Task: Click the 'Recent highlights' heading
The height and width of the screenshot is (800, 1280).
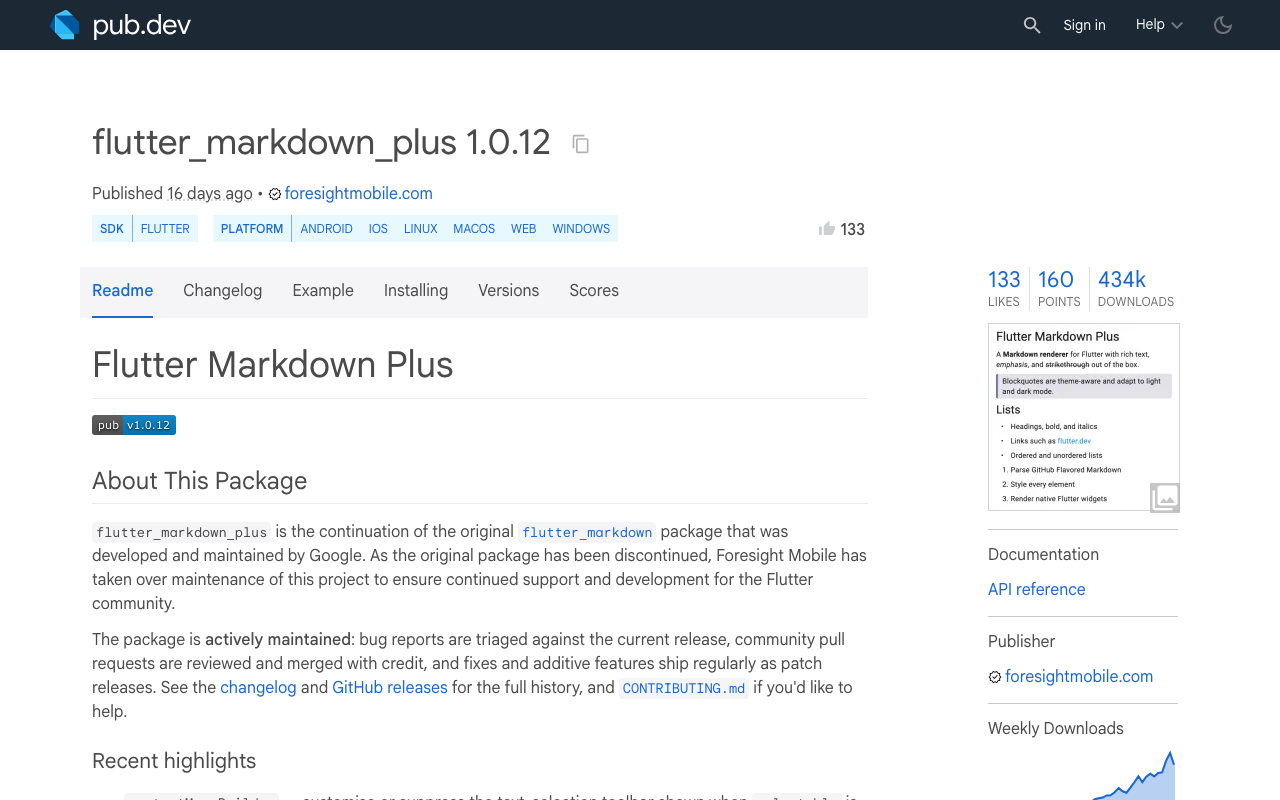Action: click(174, 761)
